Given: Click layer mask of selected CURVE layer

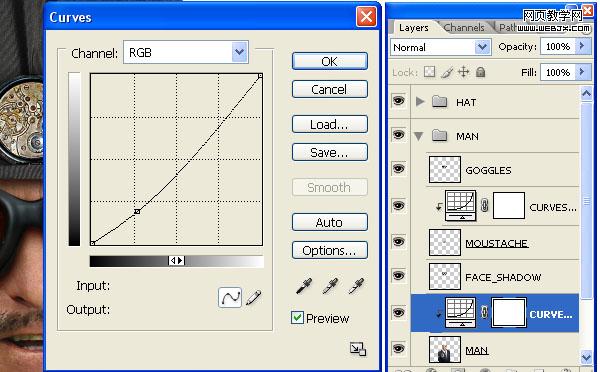Looking at the screenshot, I should (509, 312).
